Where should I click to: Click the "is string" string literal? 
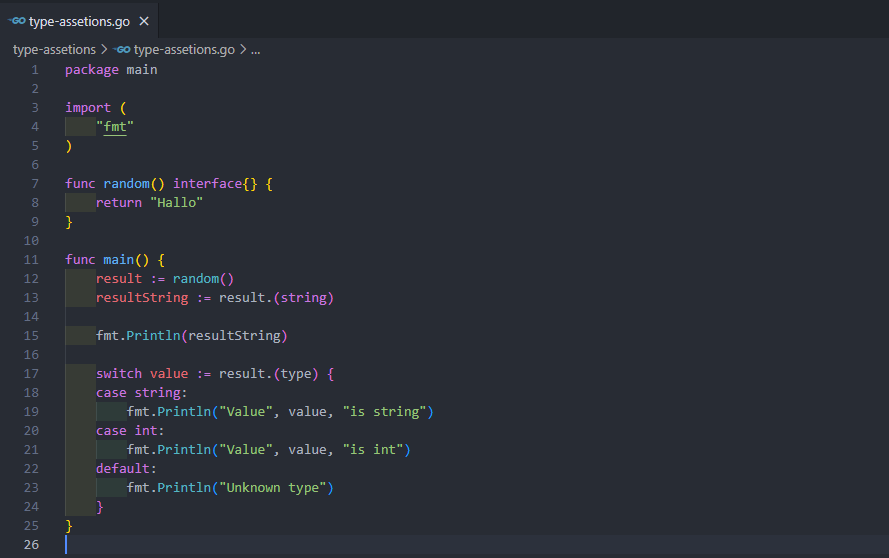(x=384, y=412)
